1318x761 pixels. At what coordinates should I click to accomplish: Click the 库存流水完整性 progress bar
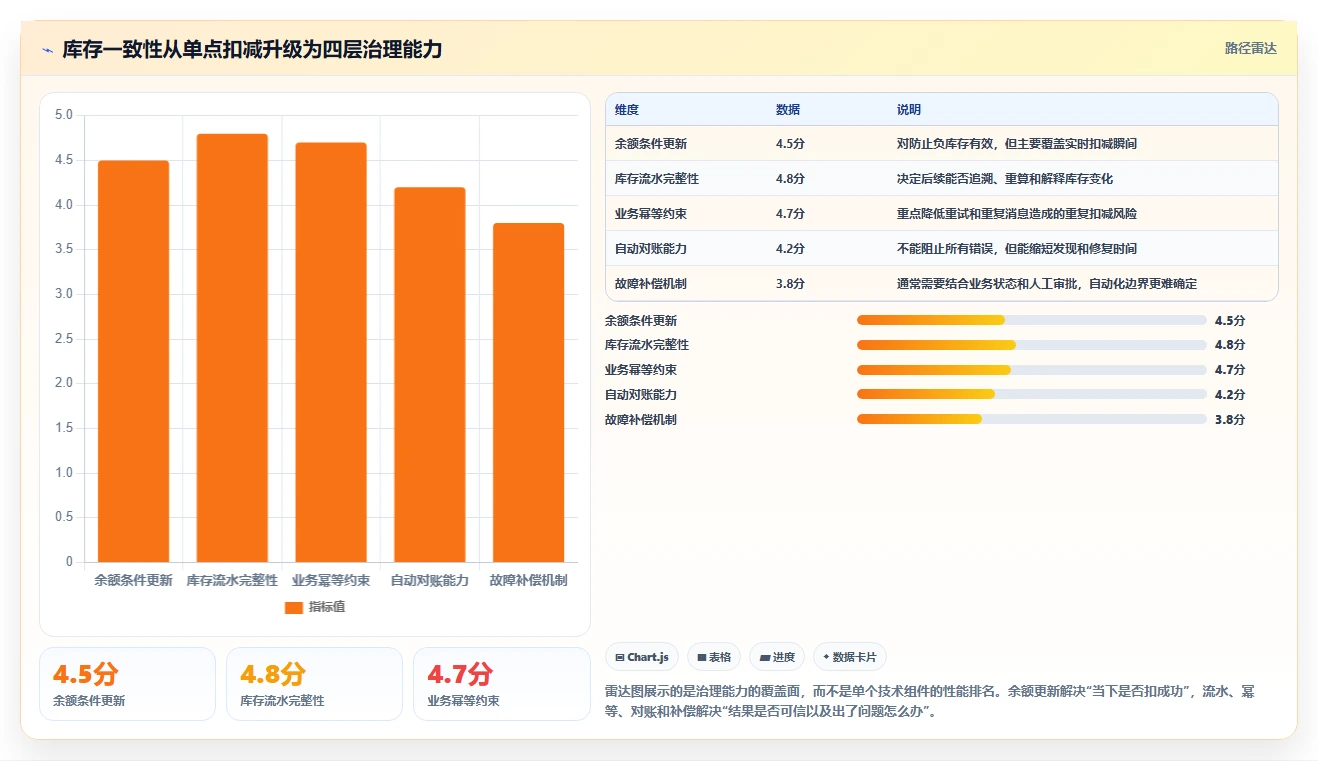1032,345
